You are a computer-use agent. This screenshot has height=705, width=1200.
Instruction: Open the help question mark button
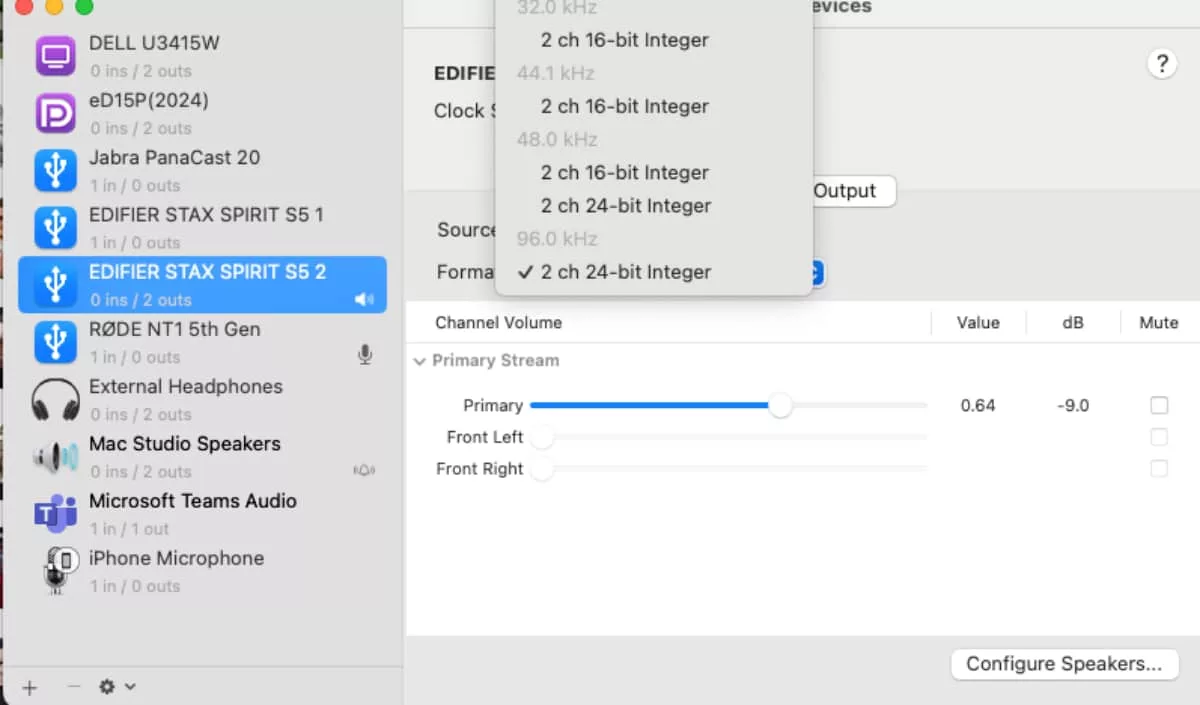click(1161, 65)
